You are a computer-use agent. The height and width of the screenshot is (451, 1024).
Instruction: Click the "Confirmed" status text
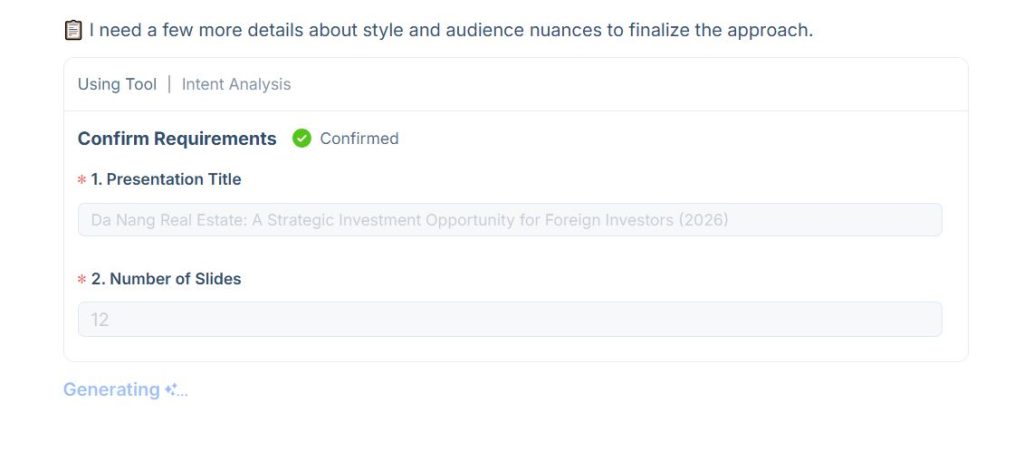pyautogui.click(x=359, y=139)
